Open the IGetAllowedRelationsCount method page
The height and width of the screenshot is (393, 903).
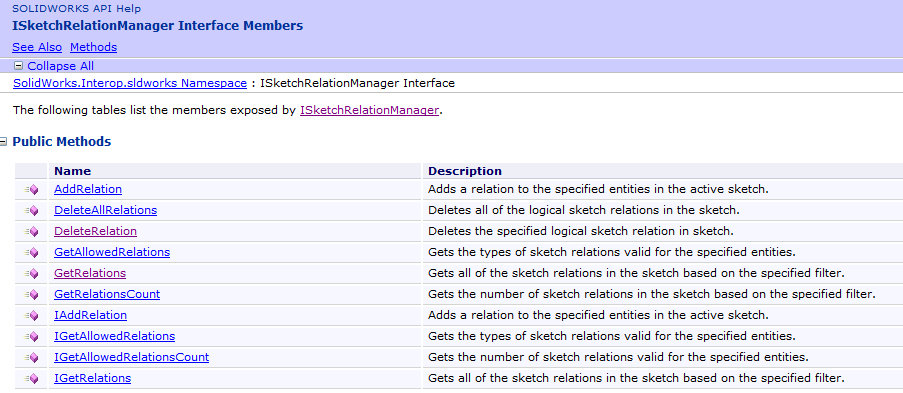[x=131, y=357]
